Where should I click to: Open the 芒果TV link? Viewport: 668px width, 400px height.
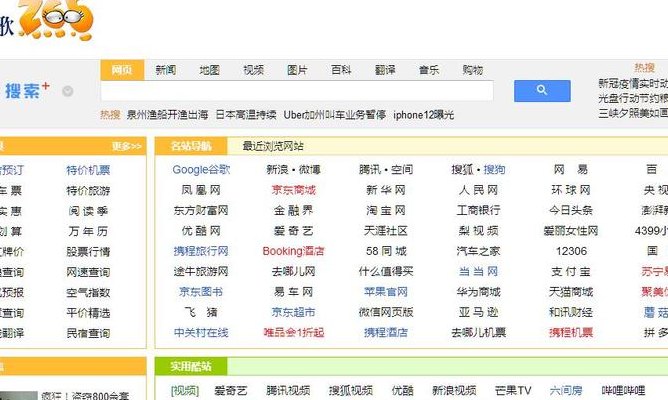pos(513,390)
